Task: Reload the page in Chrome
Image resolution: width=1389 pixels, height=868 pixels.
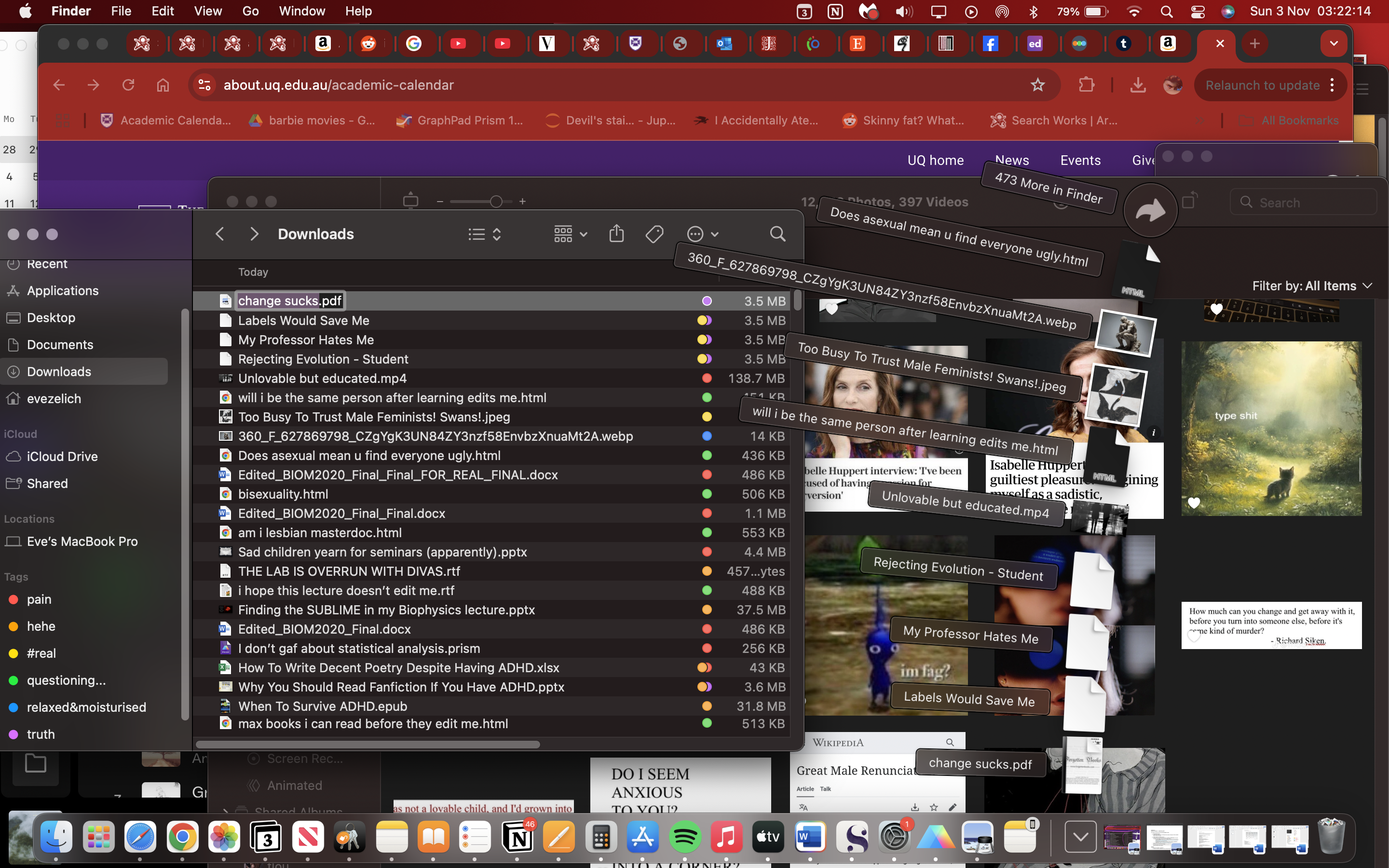Action: (x=128, y=85)
